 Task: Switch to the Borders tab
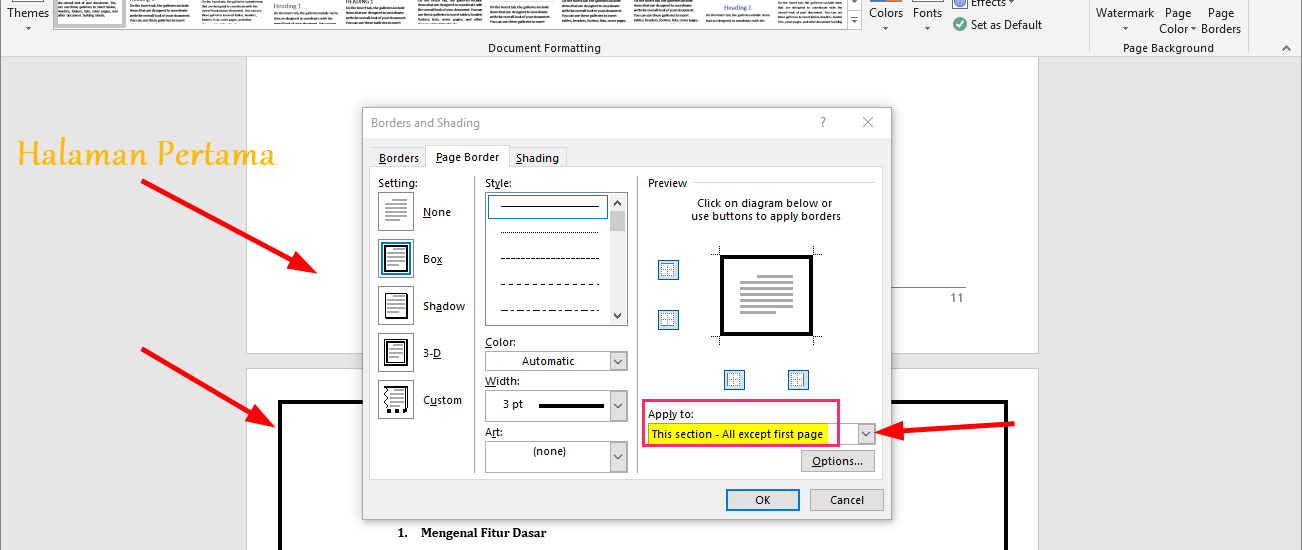pyautogui.click(x=399, y=158)
